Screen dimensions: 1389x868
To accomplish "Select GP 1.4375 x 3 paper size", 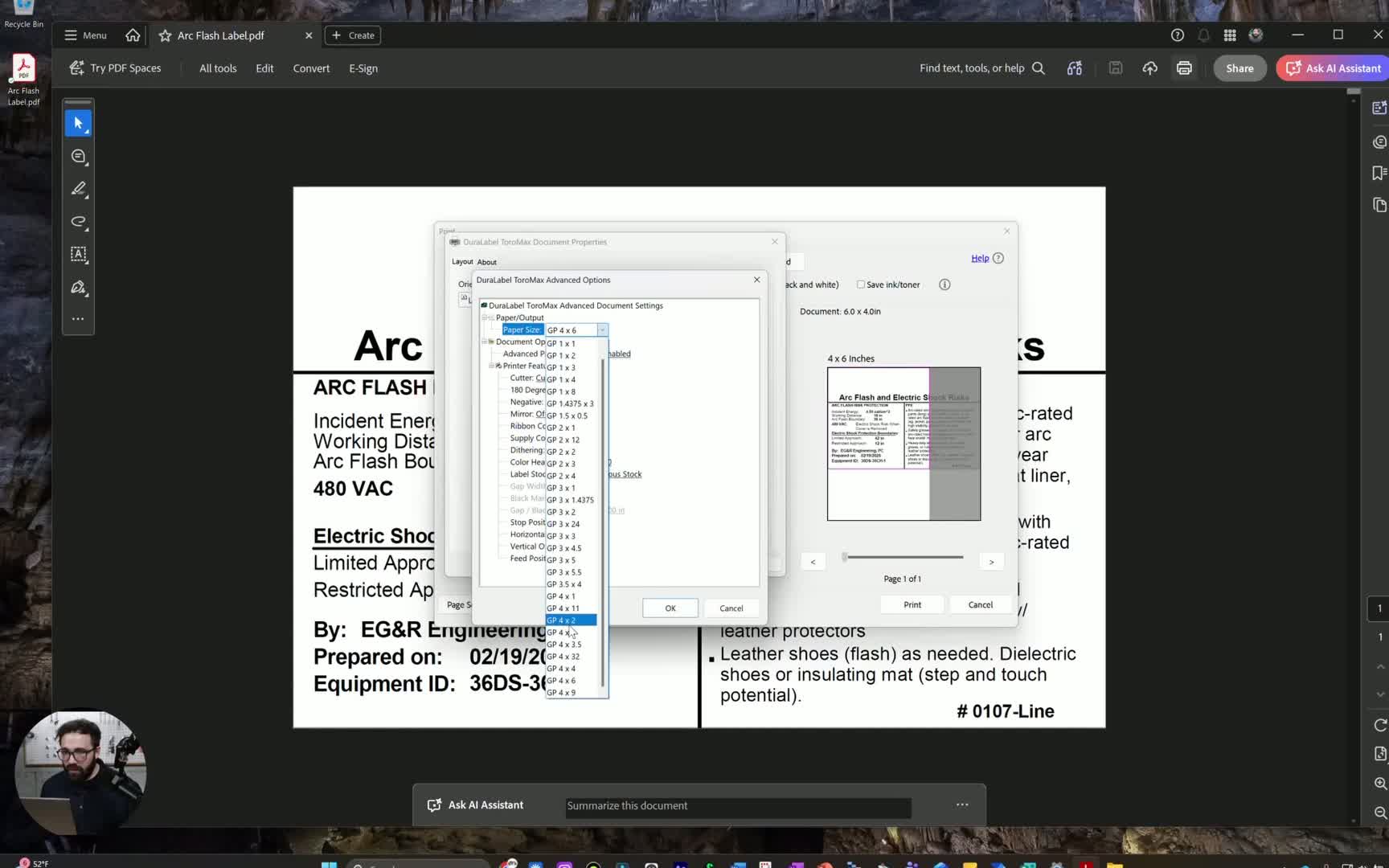I will coord(572,403).
